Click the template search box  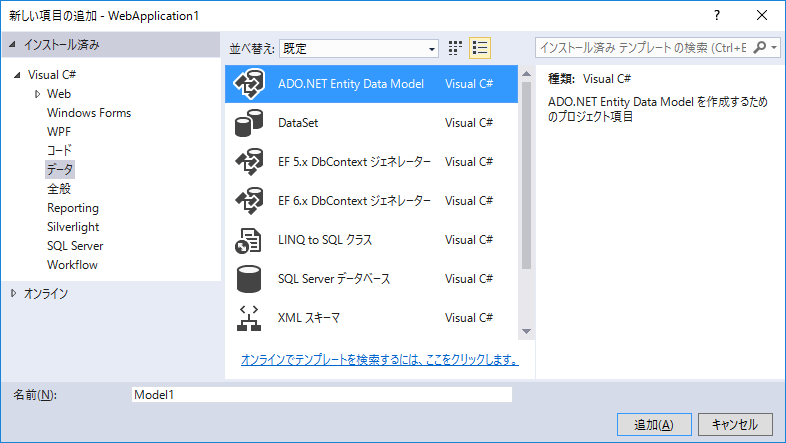click(644, 48)
